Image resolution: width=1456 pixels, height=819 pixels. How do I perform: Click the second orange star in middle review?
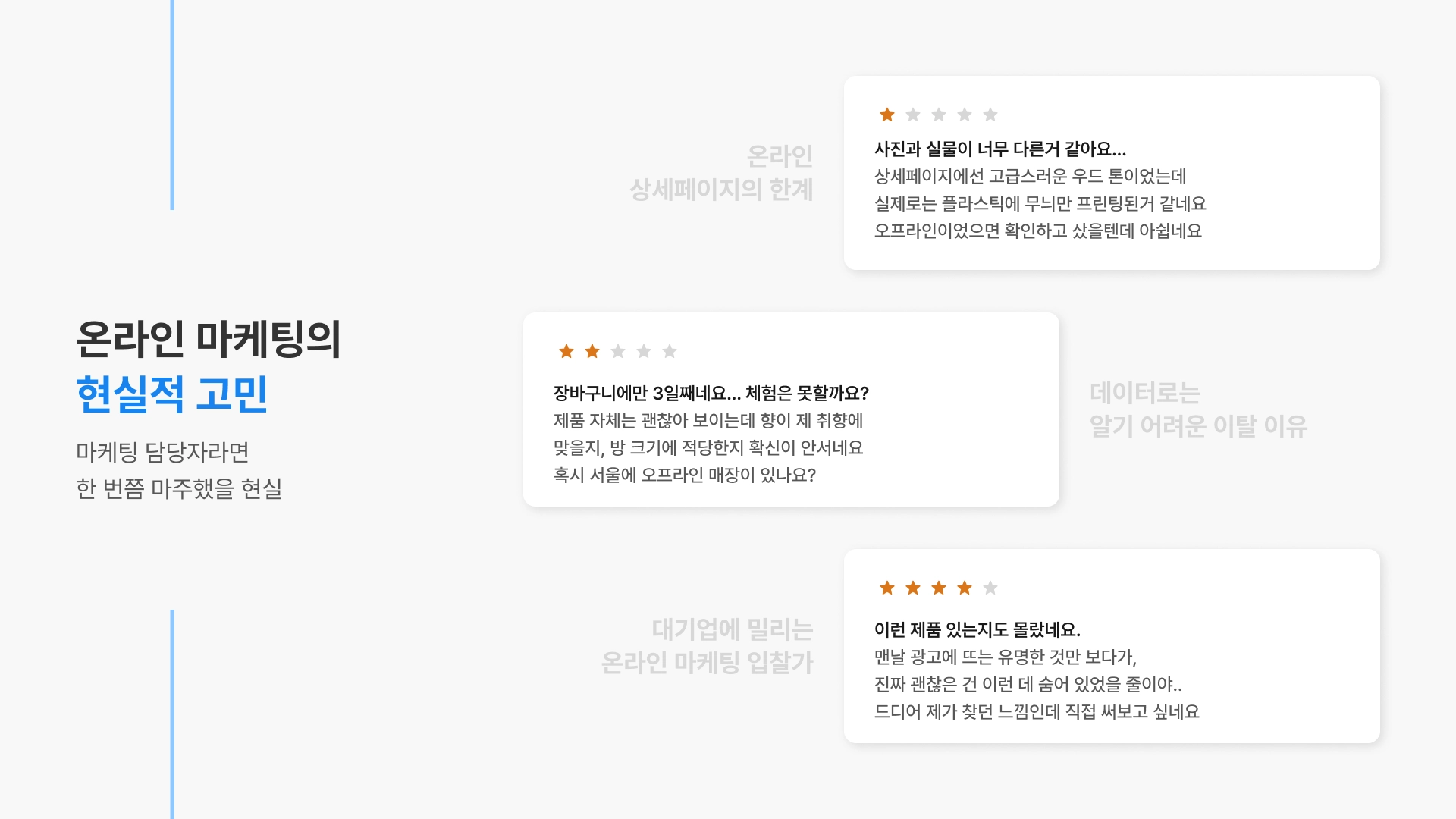(592, 351)
